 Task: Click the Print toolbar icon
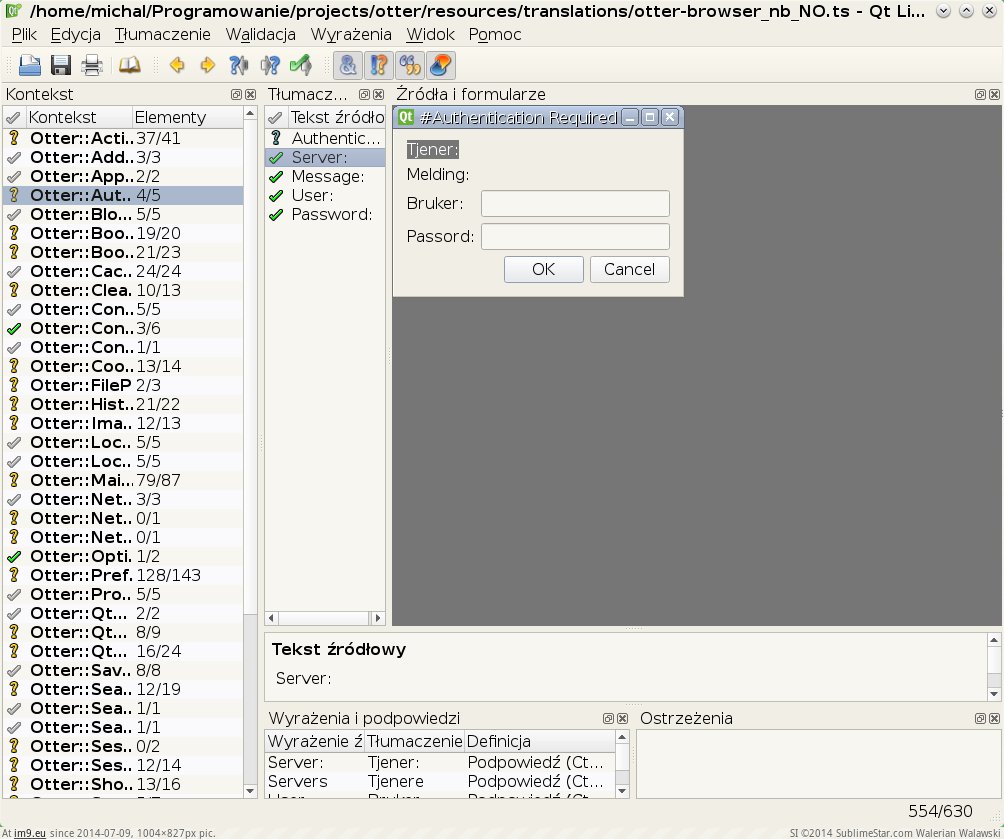(x=92, y=66)
